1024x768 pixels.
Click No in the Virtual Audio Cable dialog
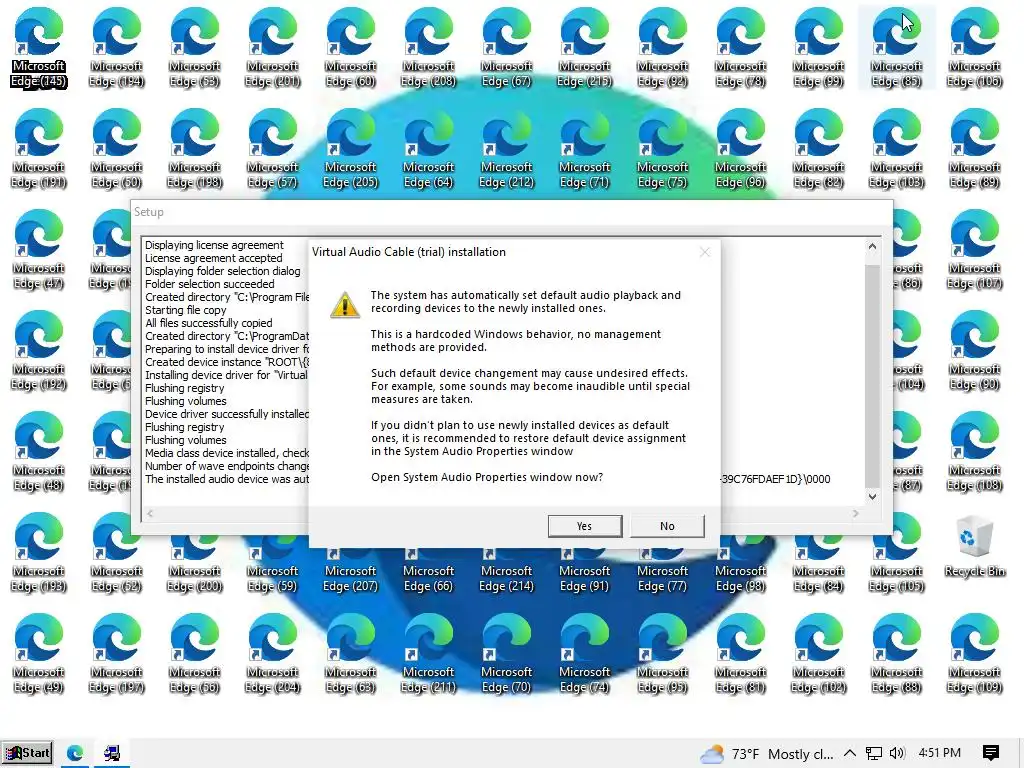[x=667, y=526]
